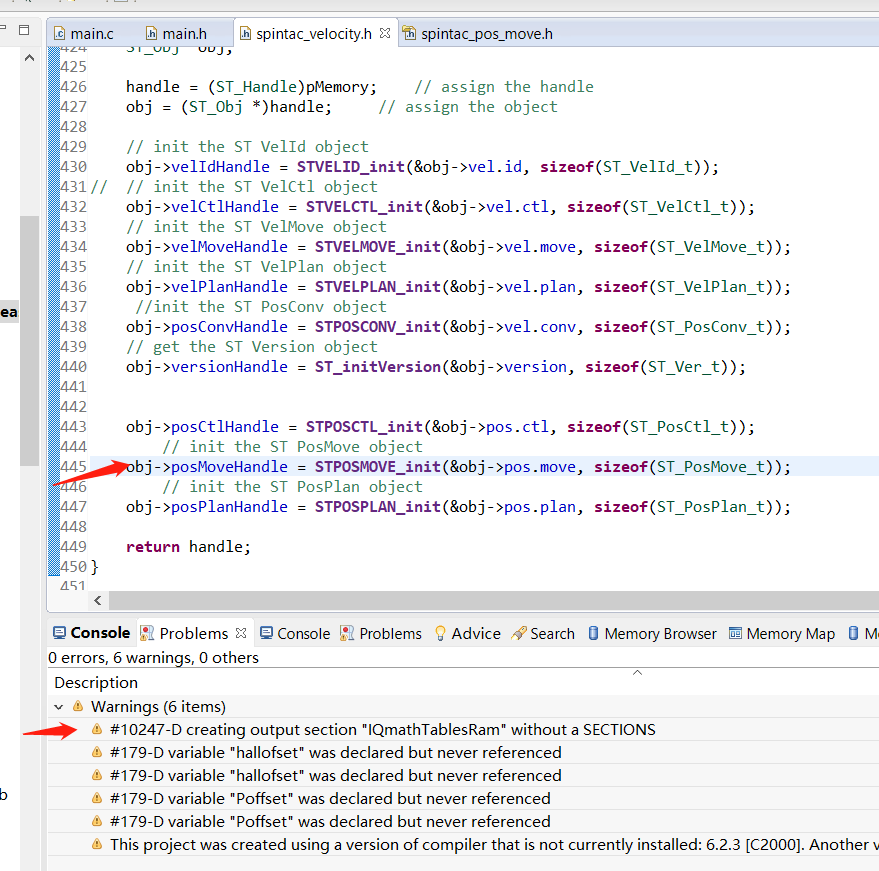Click the return handle statement
Viewport: 879px width, 871px height.
pos(188,547)
